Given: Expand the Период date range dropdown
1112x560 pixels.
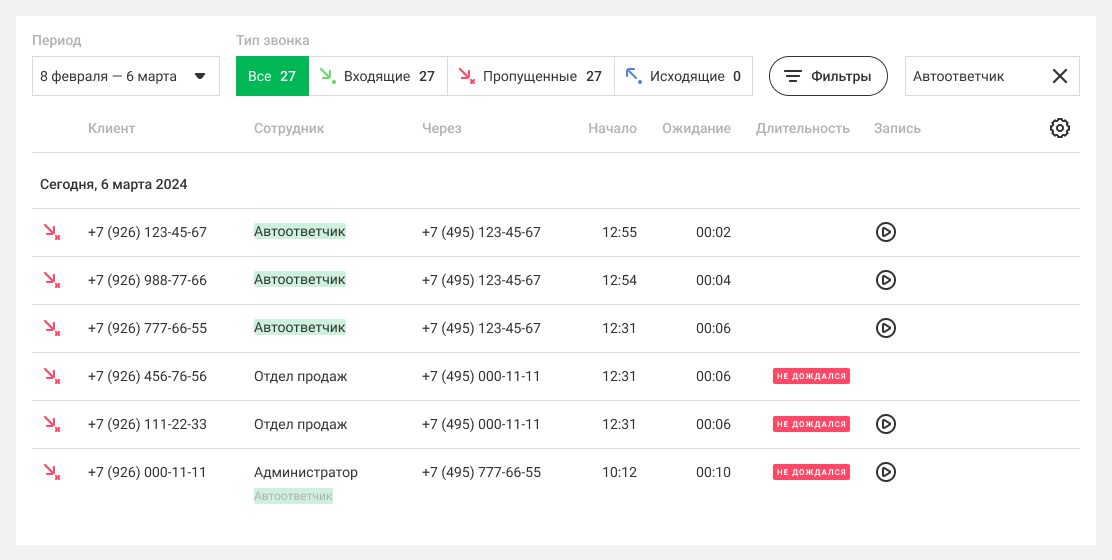Looking at the screenshot, I should (126, 76).
